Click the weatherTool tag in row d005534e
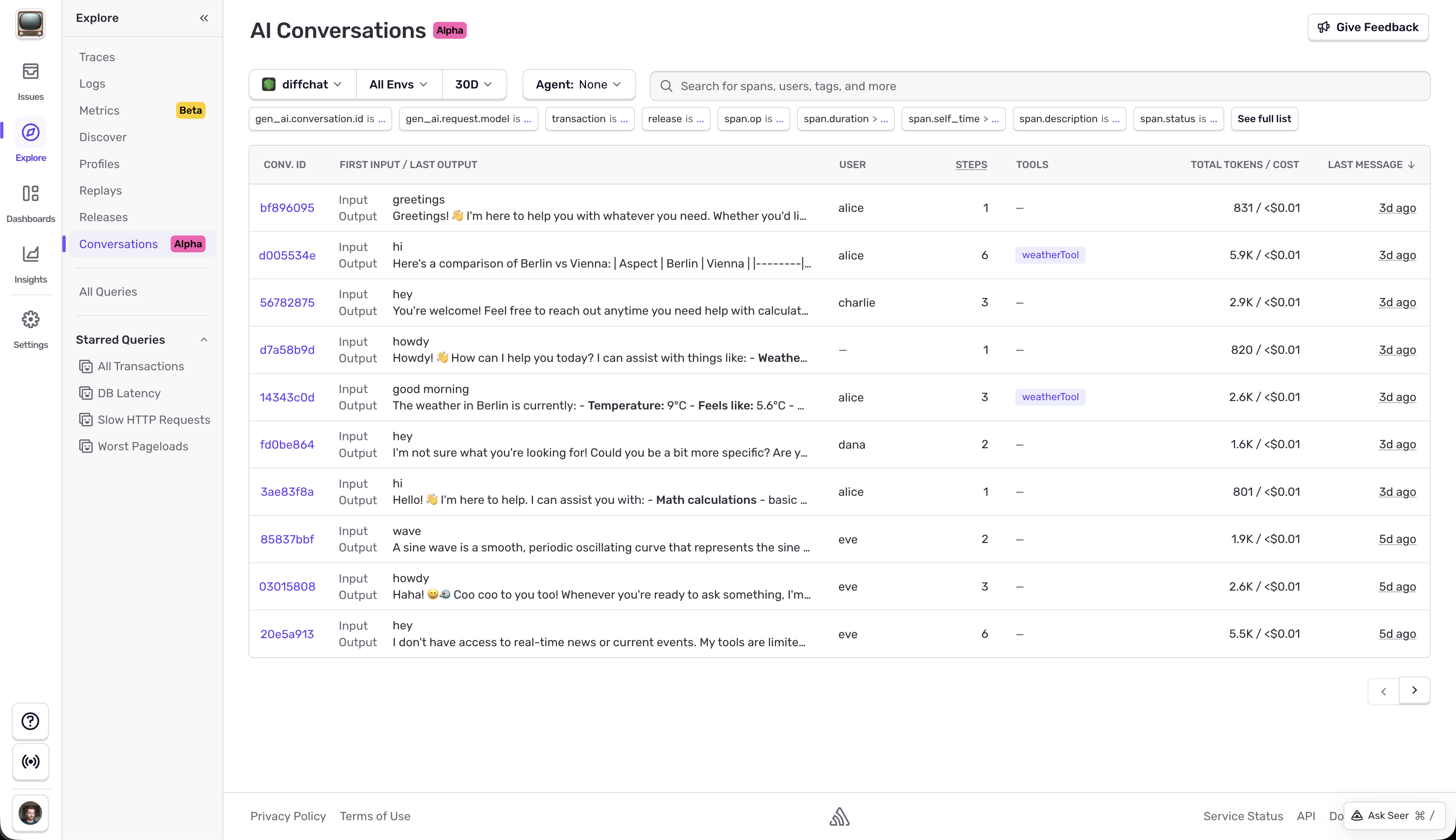 point(1050,255)
